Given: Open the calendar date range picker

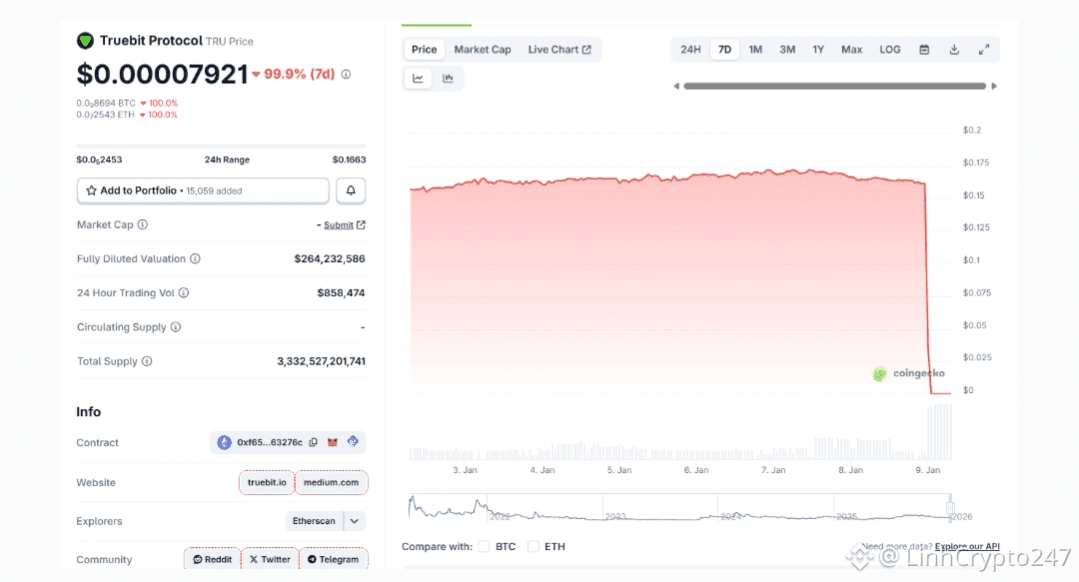Looking at the screenshot, I should pos(924,49).
